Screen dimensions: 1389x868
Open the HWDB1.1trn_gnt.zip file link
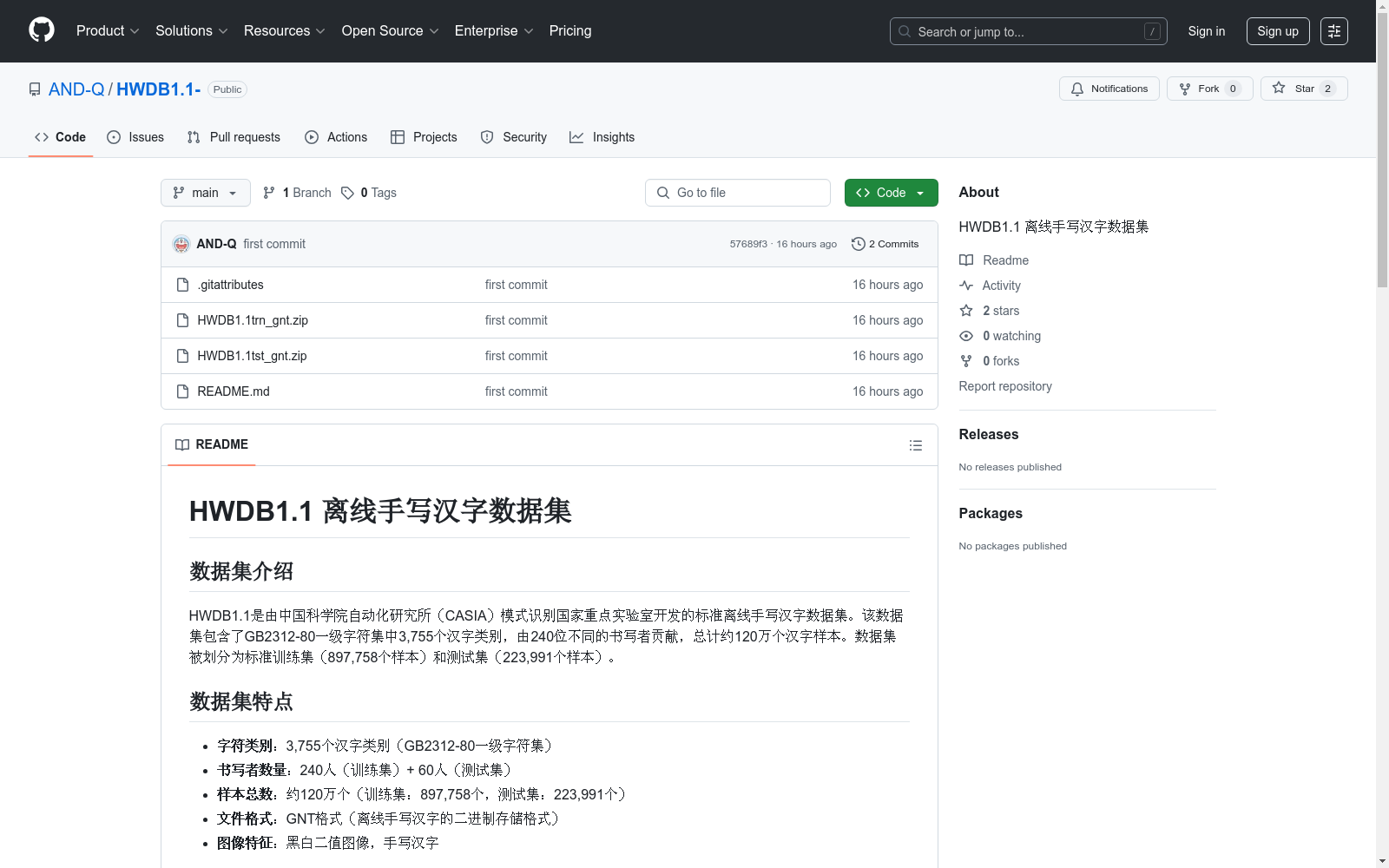253,319
